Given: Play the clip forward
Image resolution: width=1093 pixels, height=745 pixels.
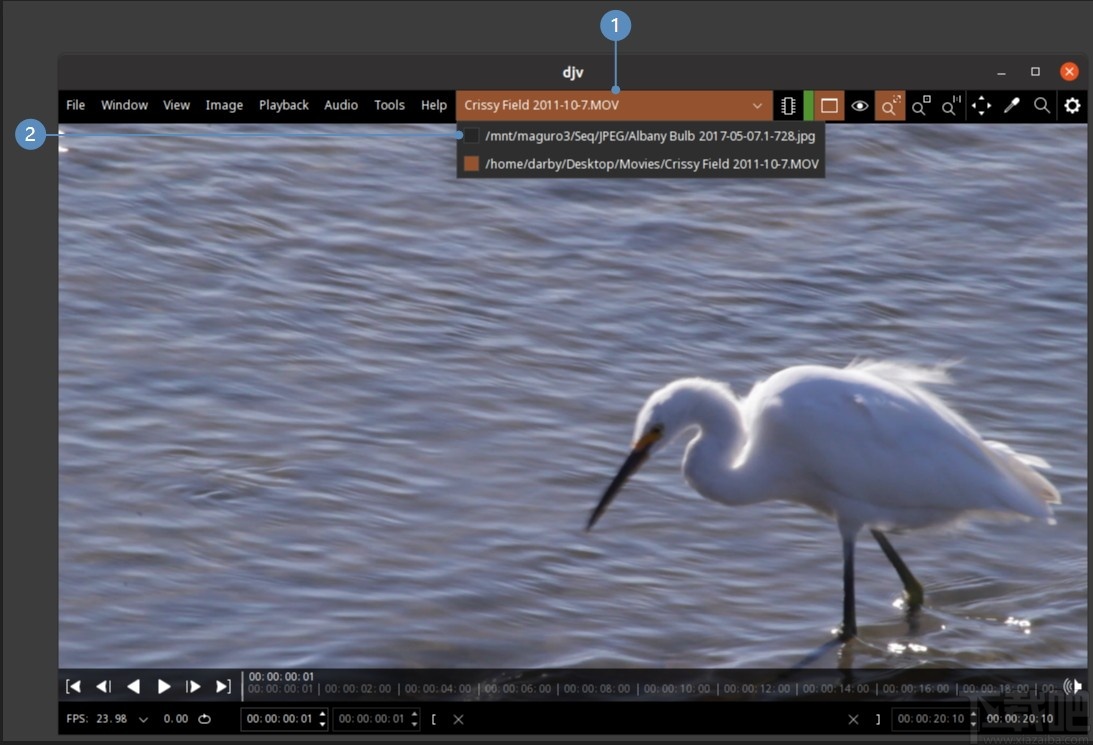Looking at the screenshot, I should (164, 686).
